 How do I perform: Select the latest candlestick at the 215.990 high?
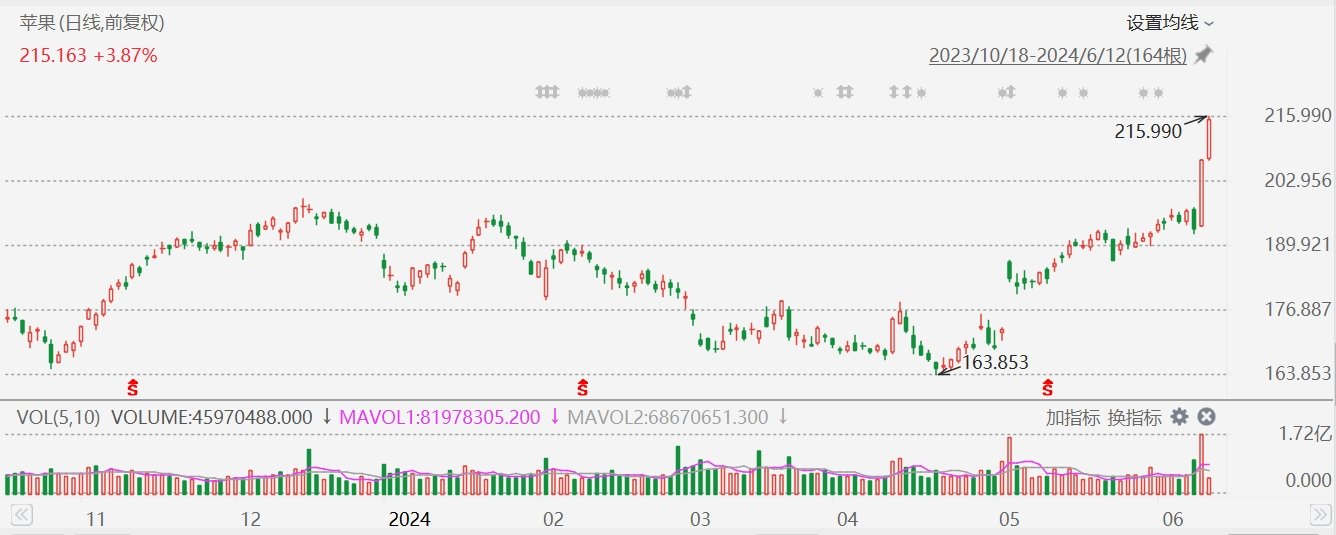click(1209, 138)
